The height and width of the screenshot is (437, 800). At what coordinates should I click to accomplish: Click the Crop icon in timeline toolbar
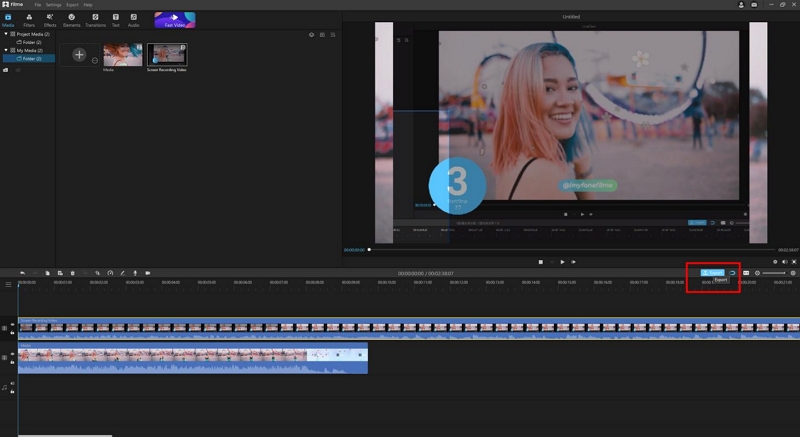(97, 273)
